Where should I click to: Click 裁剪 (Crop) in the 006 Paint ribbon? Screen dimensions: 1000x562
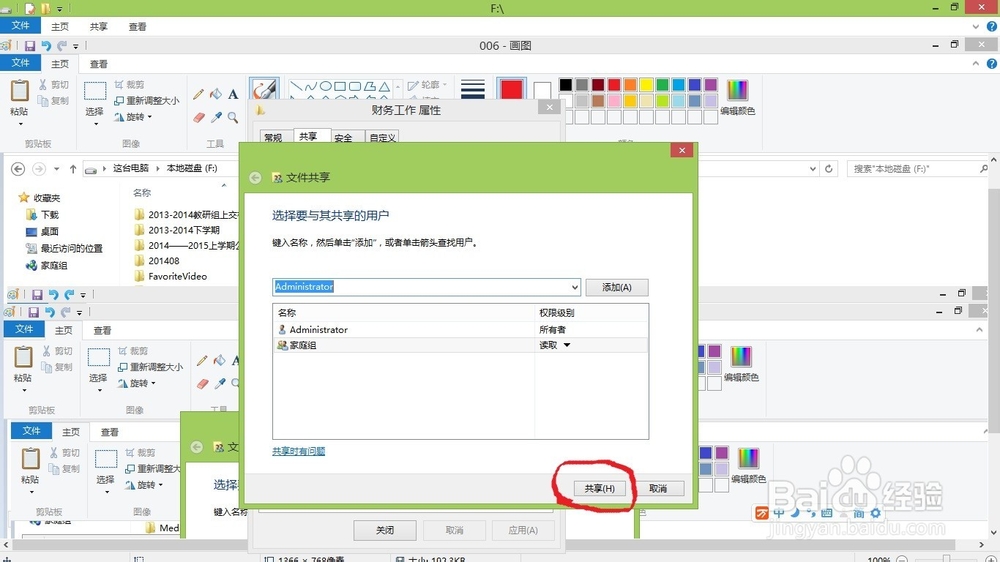(129, 84)
